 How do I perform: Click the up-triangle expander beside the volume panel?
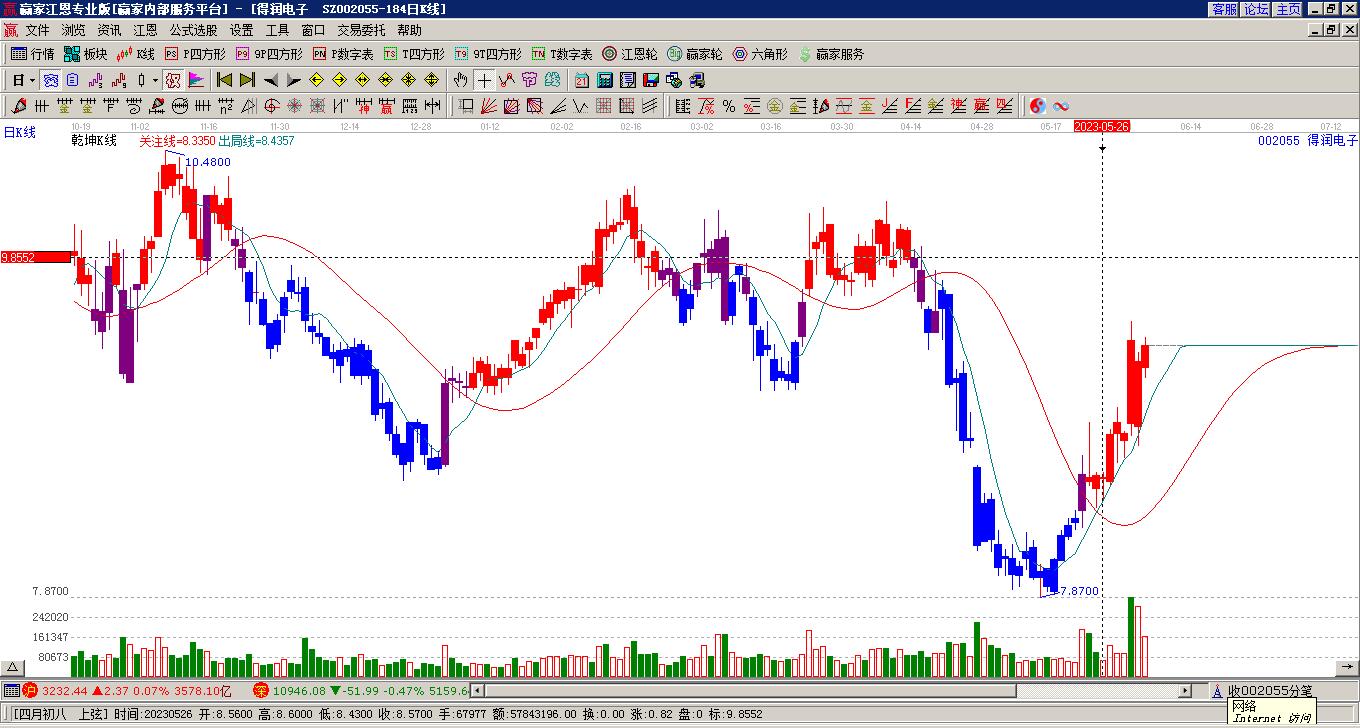(x=12, y=668)
